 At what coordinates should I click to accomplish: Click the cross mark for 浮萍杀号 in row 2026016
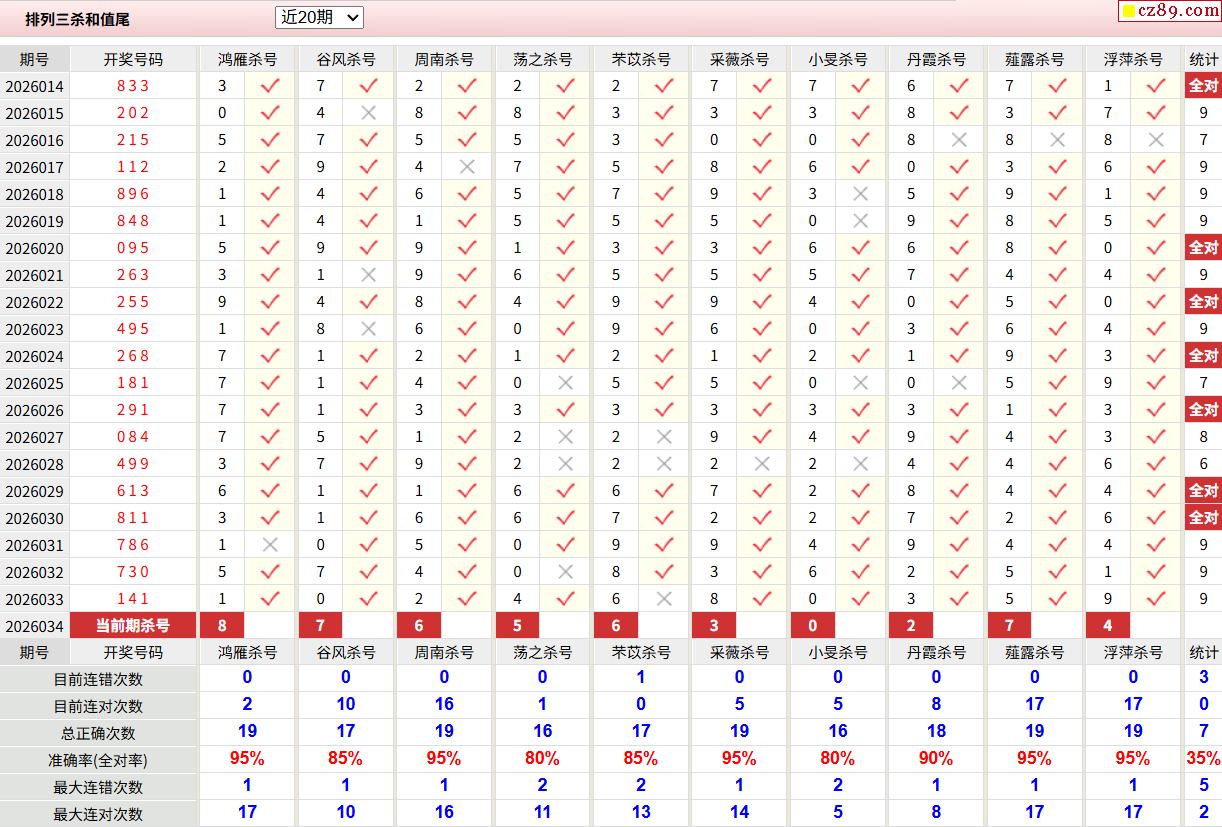point(1156,140)
